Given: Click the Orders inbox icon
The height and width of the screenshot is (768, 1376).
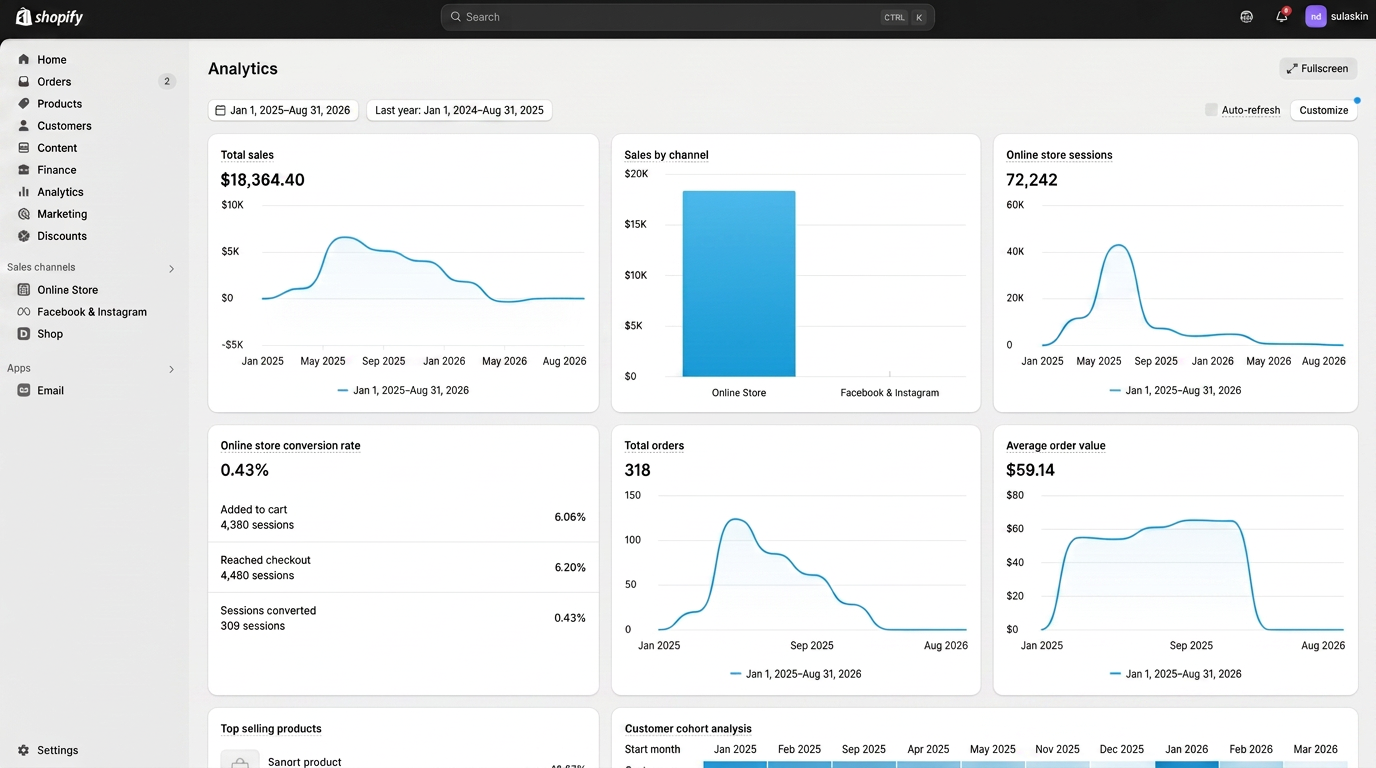Looking at the screenshot, I should 24,82.
